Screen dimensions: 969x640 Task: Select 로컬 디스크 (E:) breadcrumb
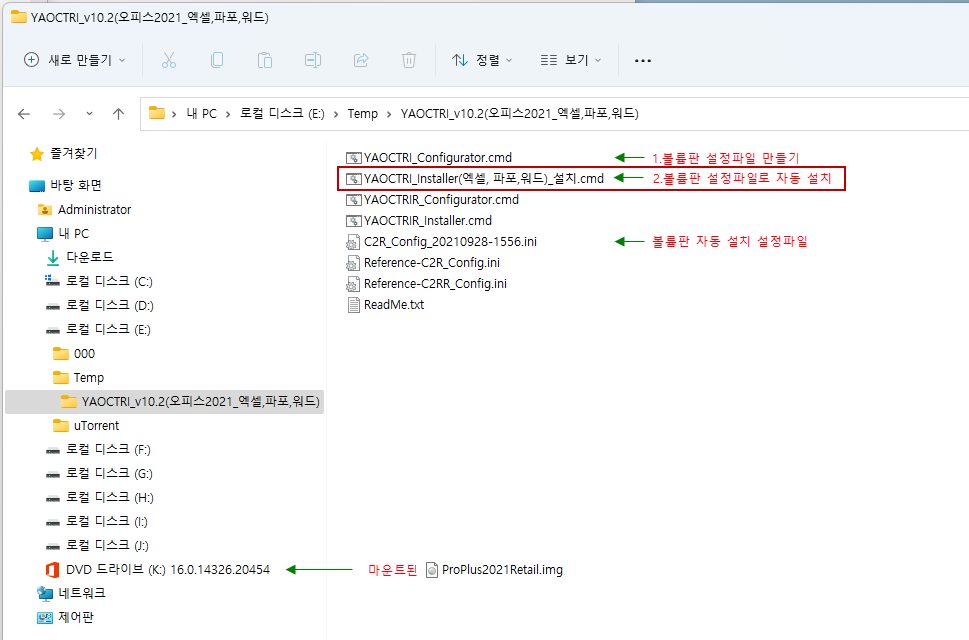282,114
